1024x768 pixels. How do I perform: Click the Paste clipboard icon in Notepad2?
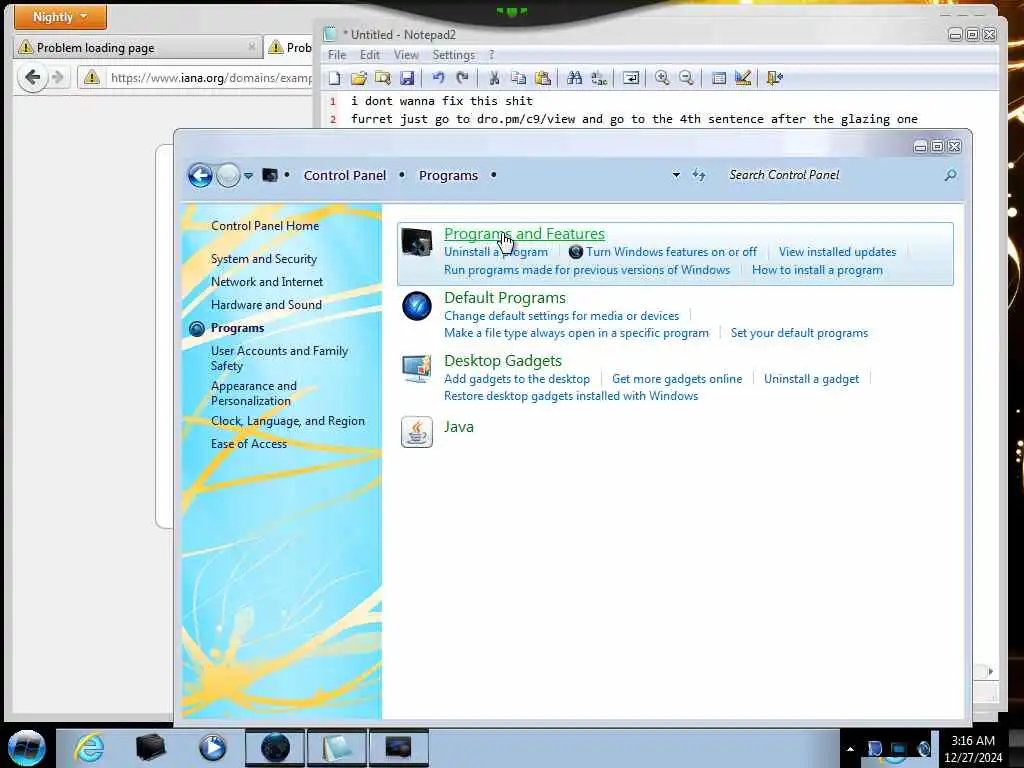click(x=543, y=78)
